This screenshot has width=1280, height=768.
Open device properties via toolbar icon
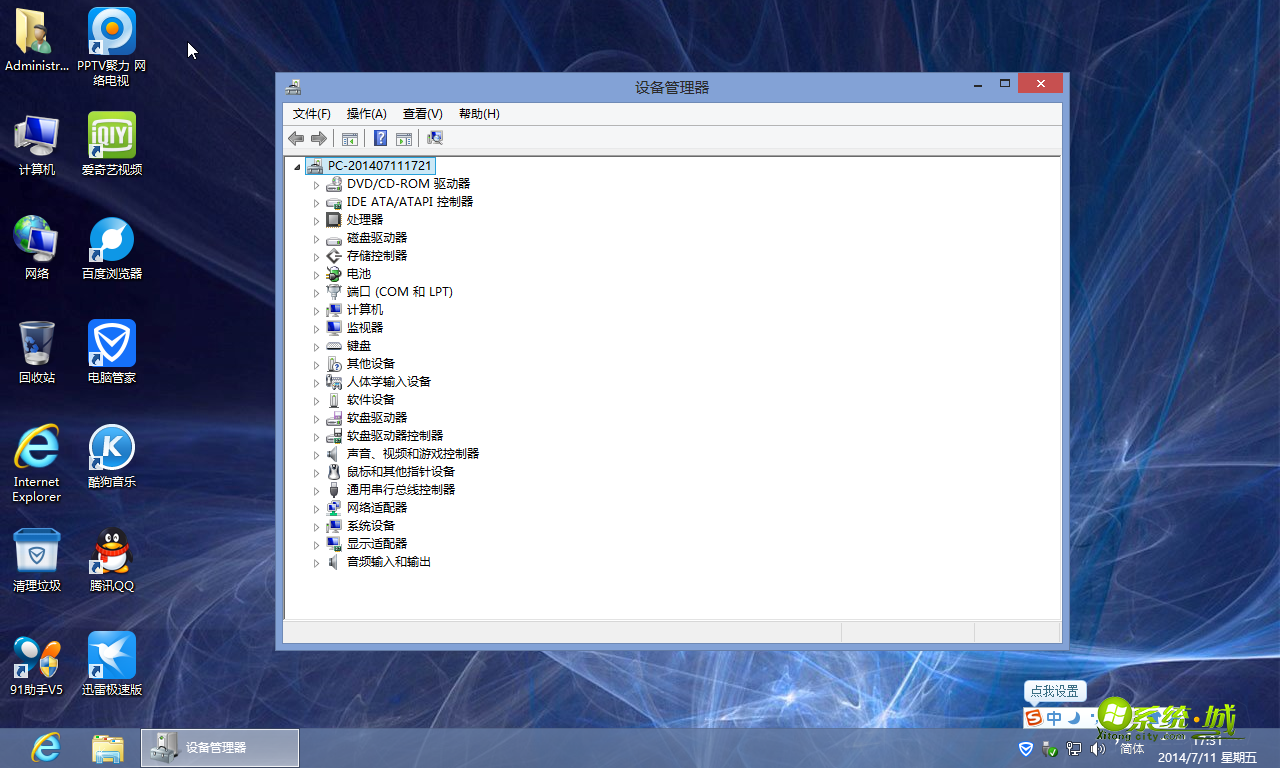(404, 137)
